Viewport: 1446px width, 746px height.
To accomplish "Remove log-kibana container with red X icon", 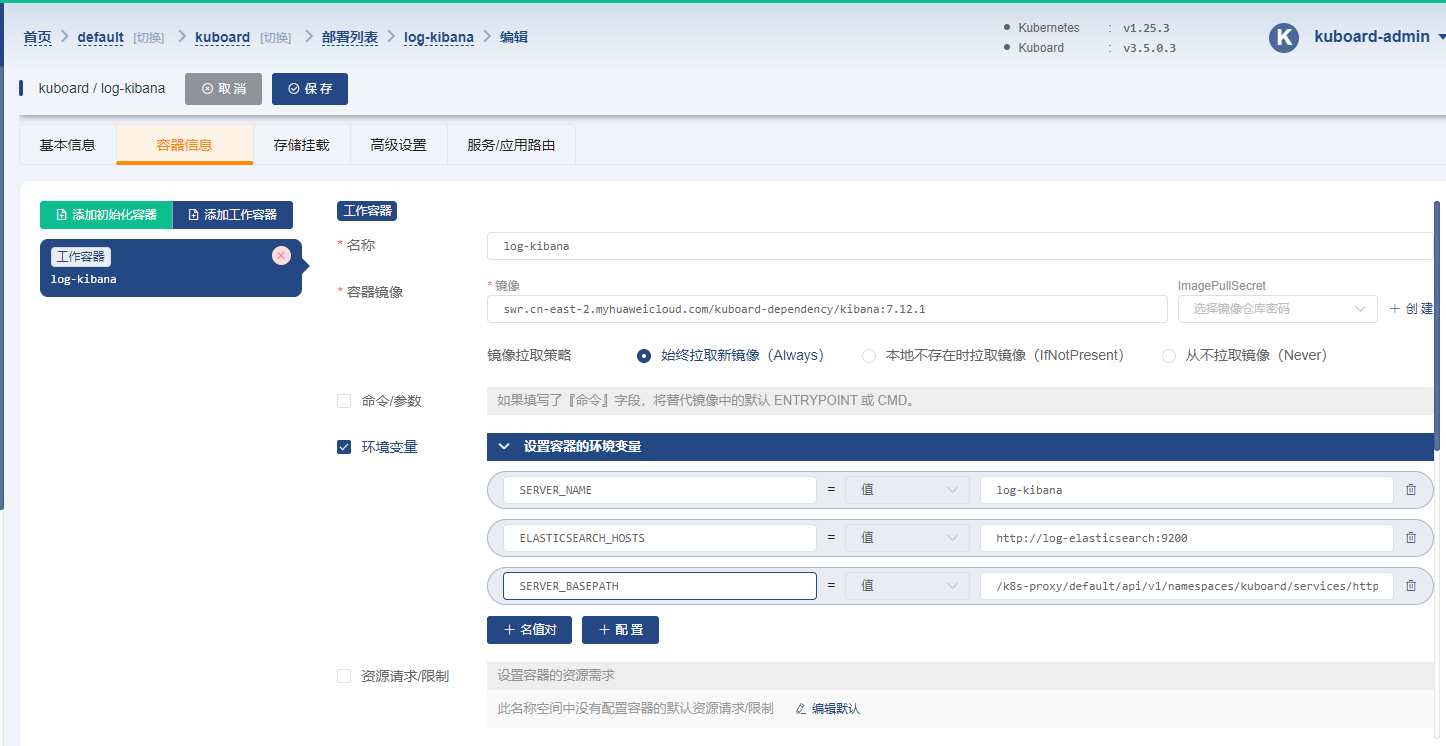I will (x=281, y=256).
